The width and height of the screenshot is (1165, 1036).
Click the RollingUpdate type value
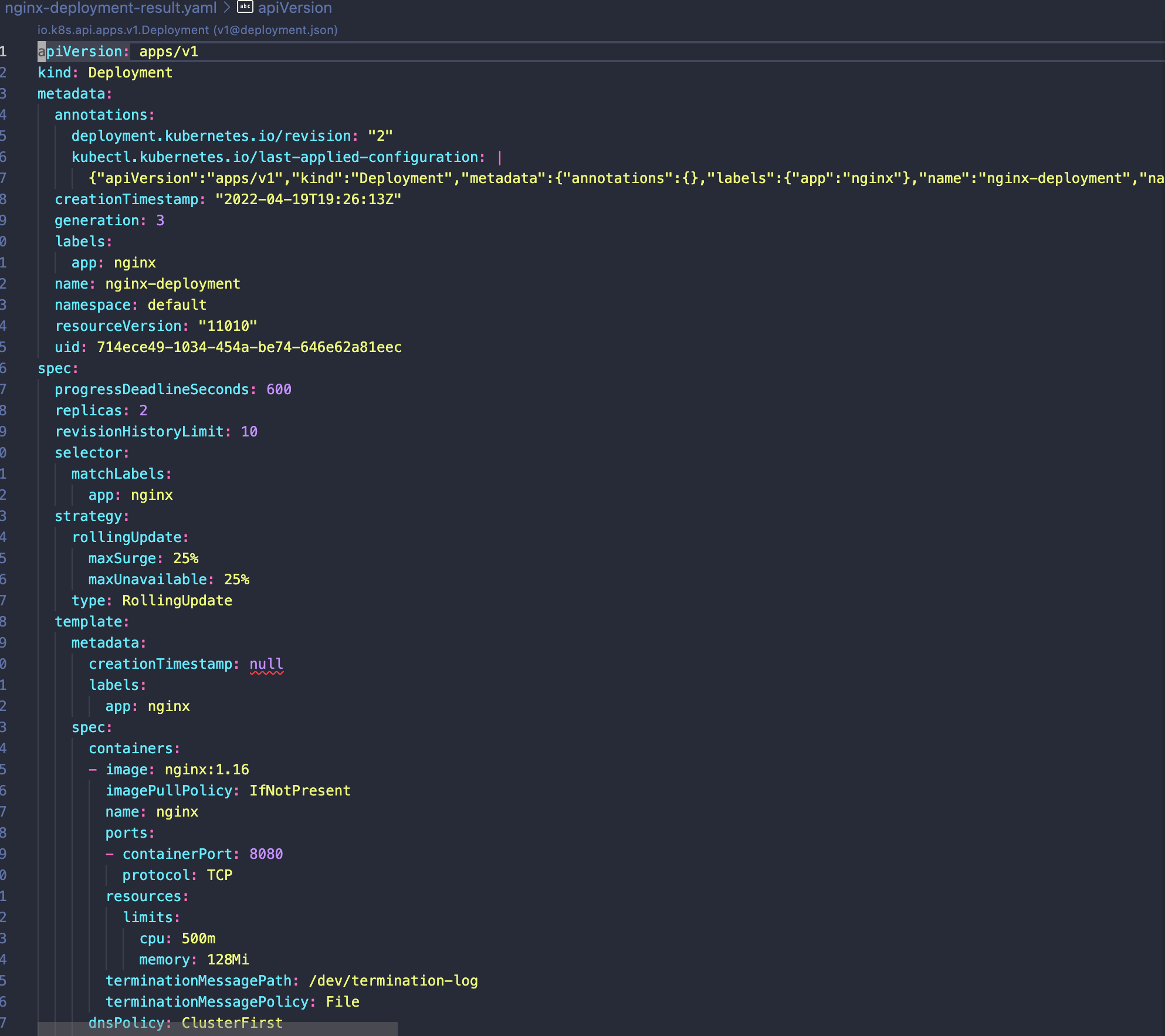point(177,601)
